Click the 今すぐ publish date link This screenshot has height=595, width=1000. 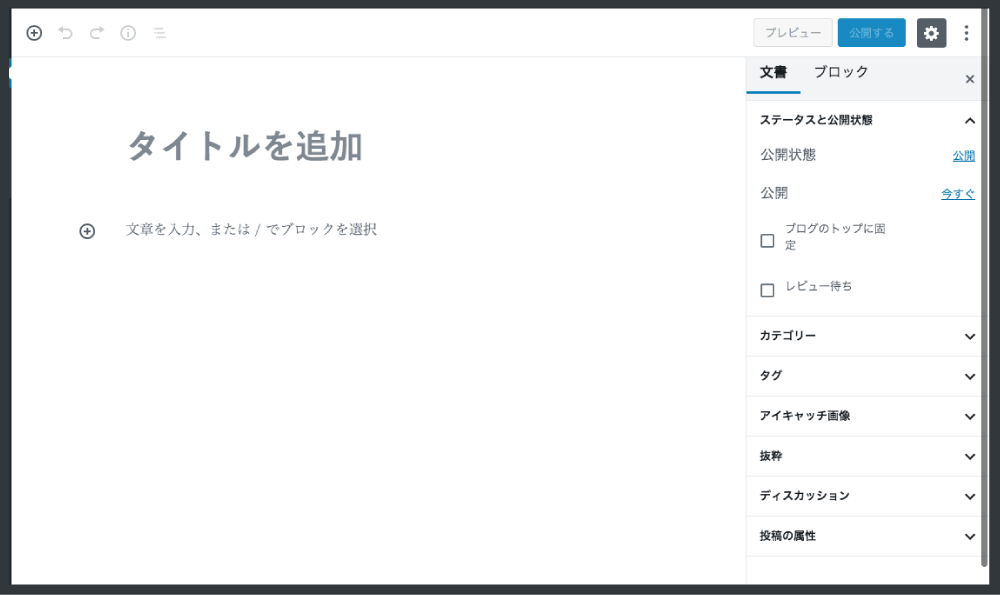[957, 194]
